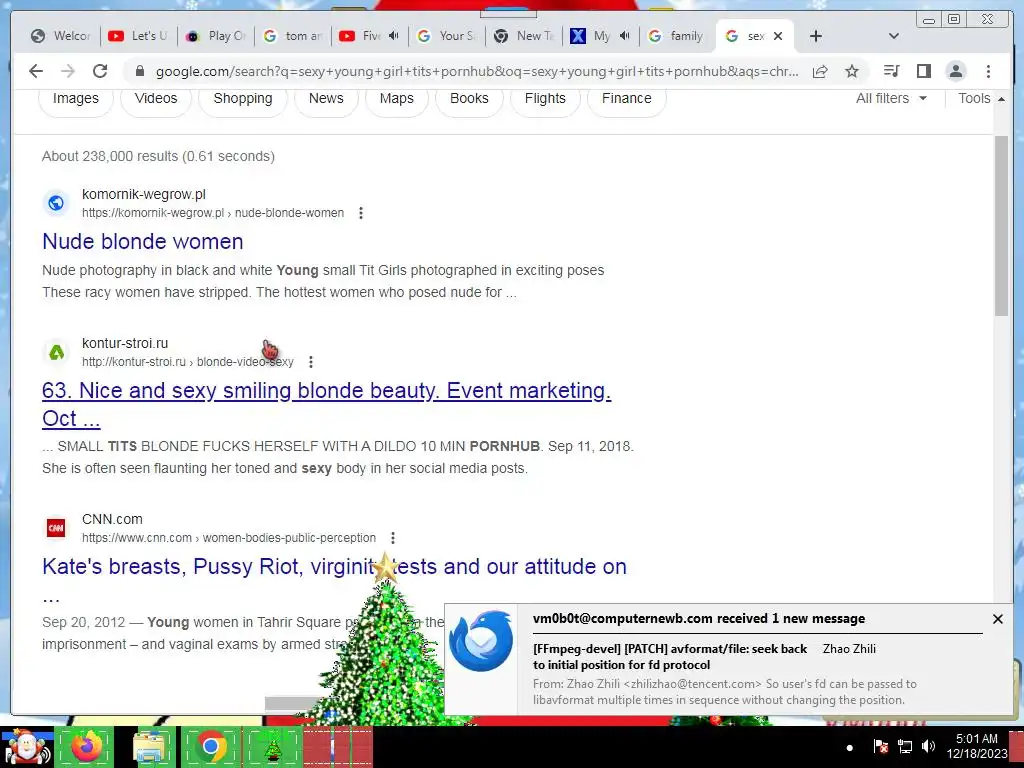1024x768 pixels.
Task: Switch to the 'tom an' Google tab
Action: [x=292, y=36]
